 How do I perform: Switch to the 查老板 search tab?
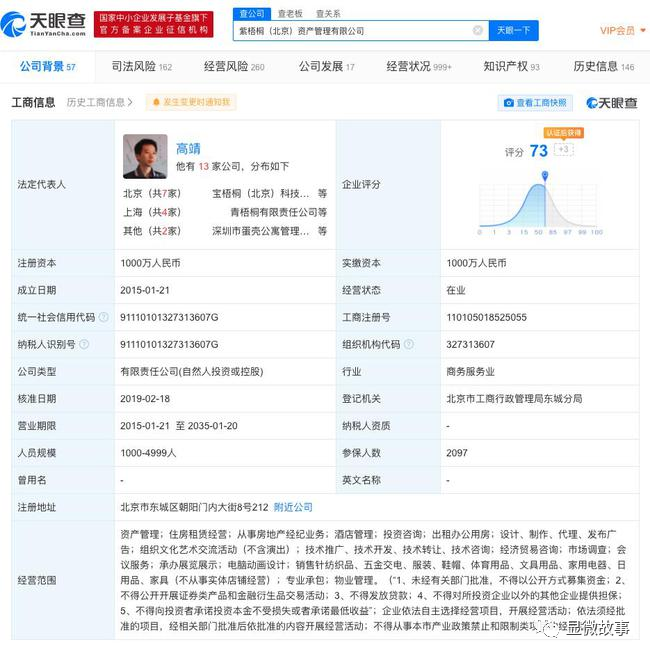click(x=290, y=13)
